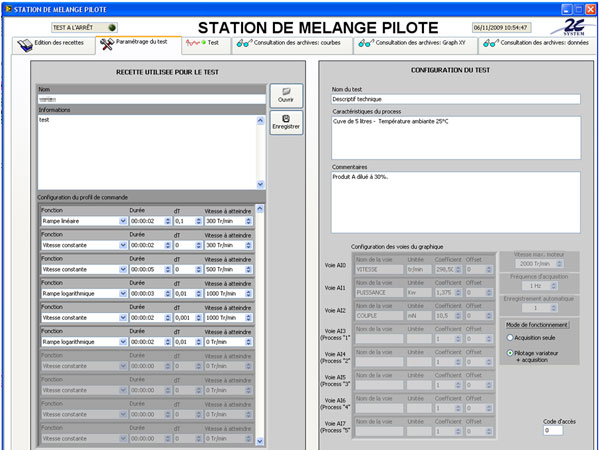Expand the first Rampe logarithmique function dropdown
Viewport: 600px width, 450px height.
[x=122, y=293]
